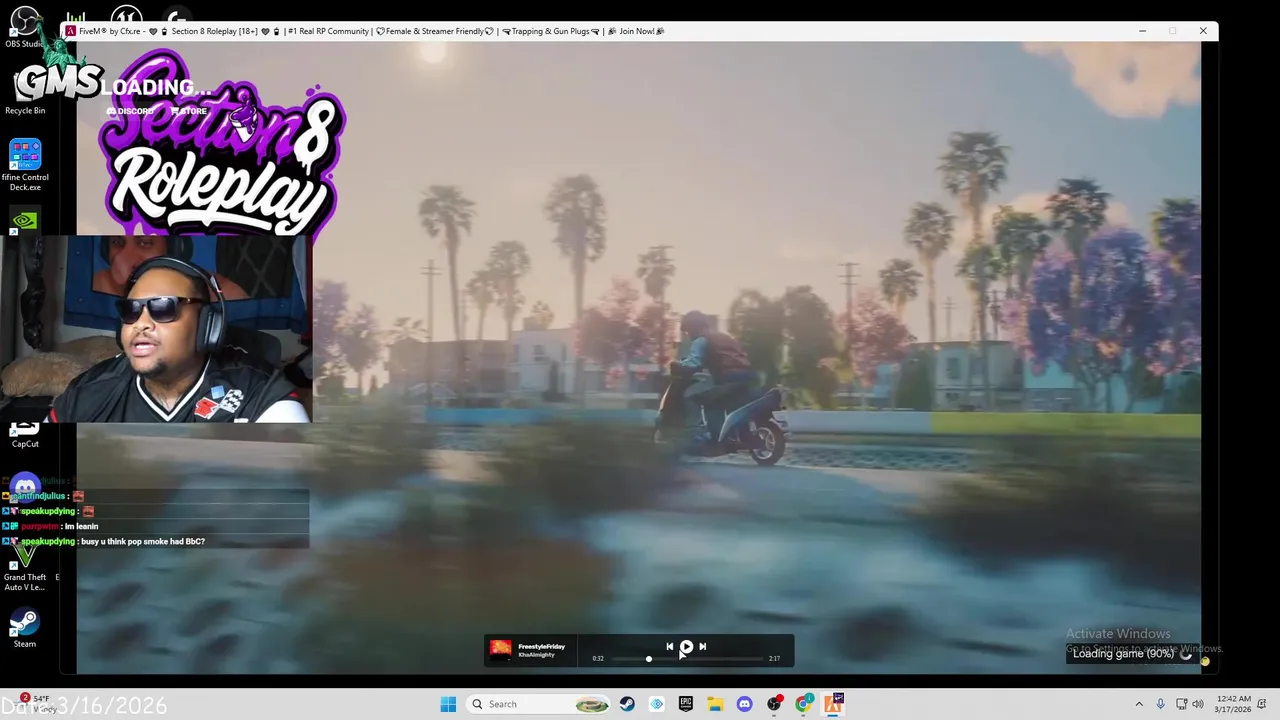Open the Store link on loading screen
The height and width of the screenshot is (720, 1280).
point(189,111)
